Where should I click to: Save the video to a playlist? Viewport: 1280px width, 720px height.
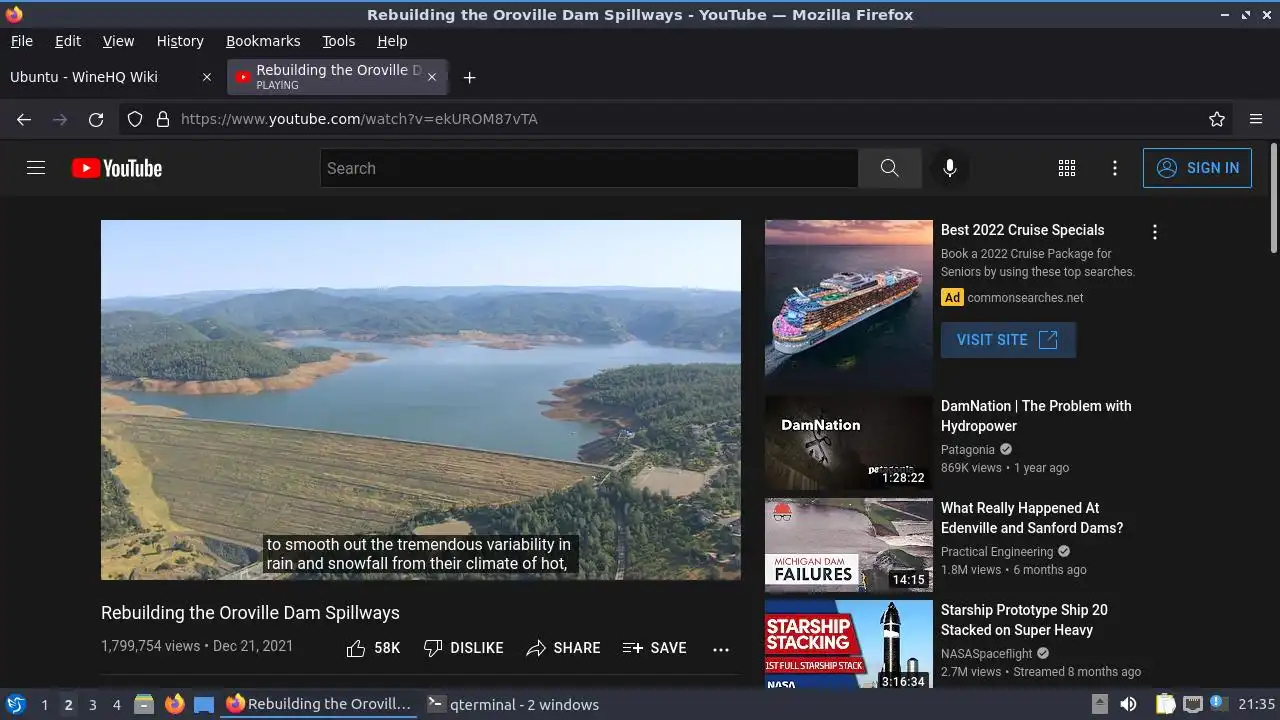[x=654, y=648]
